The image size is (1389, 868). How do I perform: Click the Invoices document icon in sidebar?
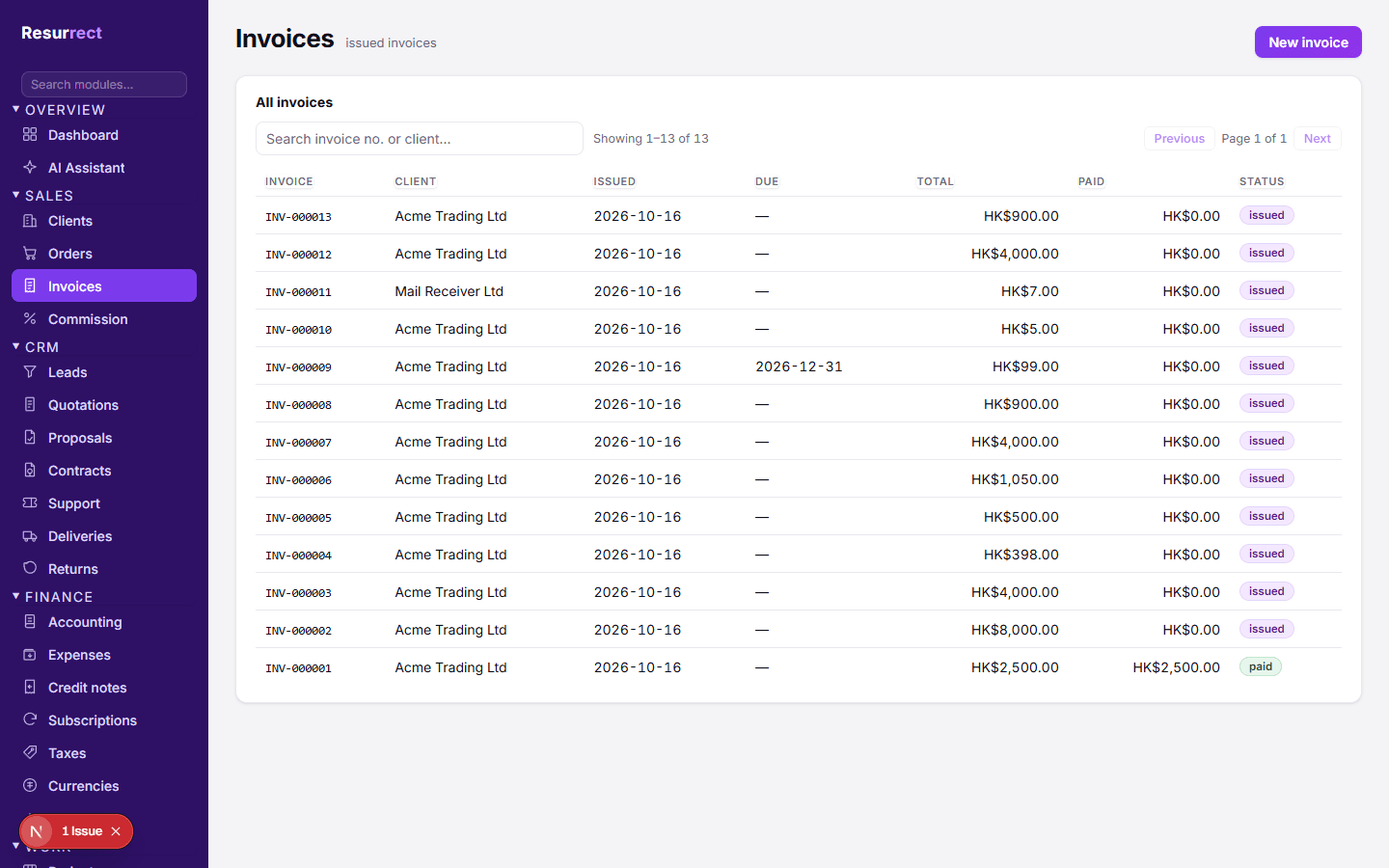coord(30,286)
